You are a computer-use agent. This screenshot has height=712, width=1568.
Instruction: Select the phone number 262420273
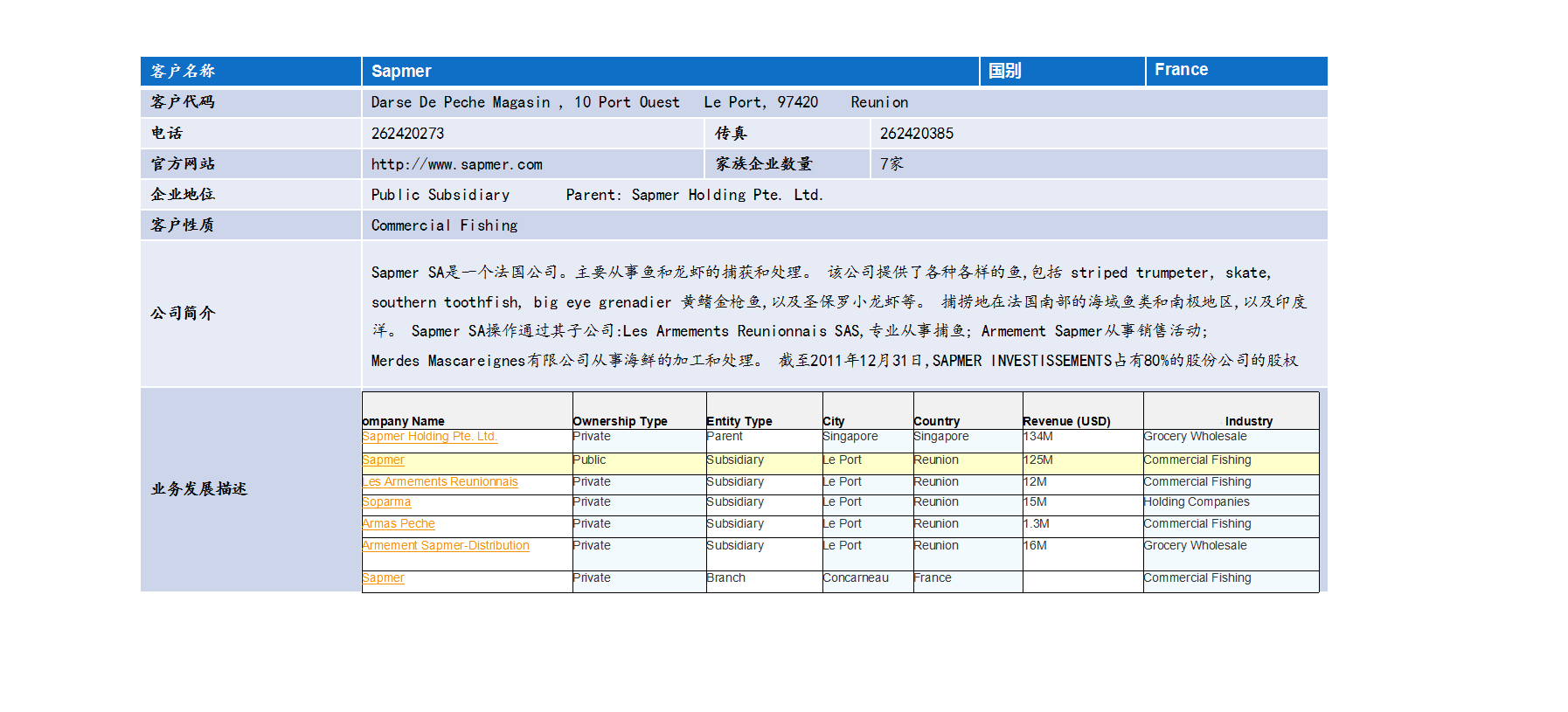point(407,134)
